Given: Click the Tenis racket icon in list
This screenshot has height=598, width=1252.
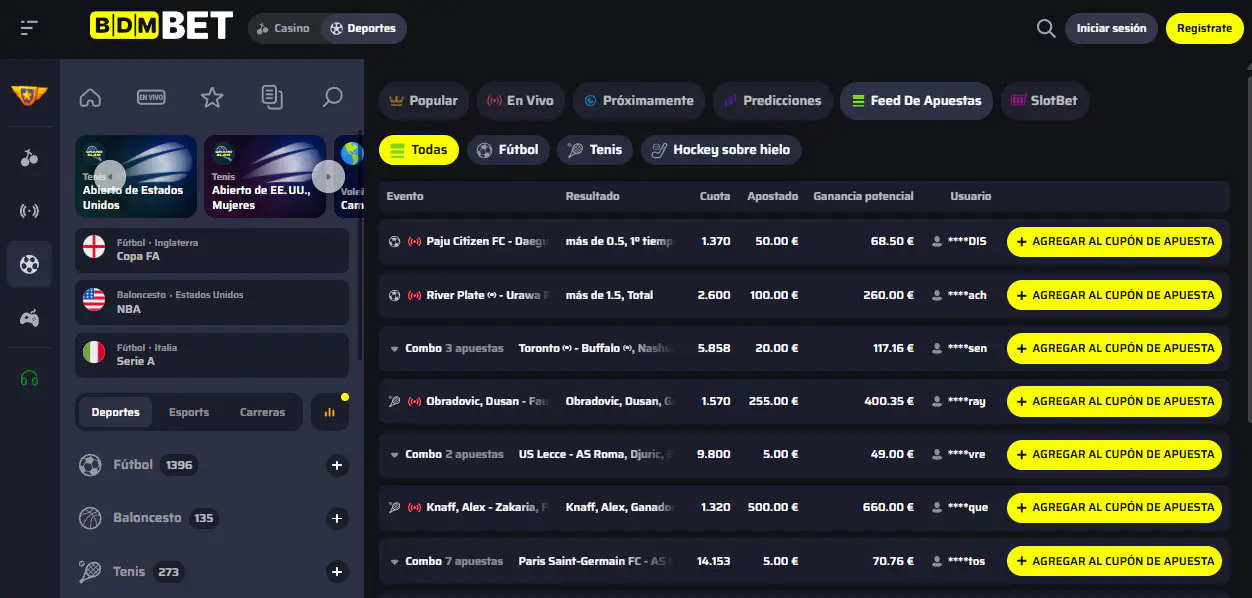Looking at the screenshot, I should (x=90, y=572).
